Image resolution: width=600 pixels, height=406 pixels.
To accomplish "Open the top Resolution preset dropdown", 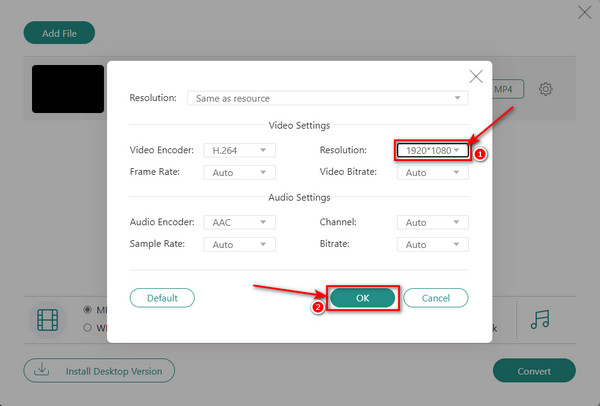I will 326,98.
